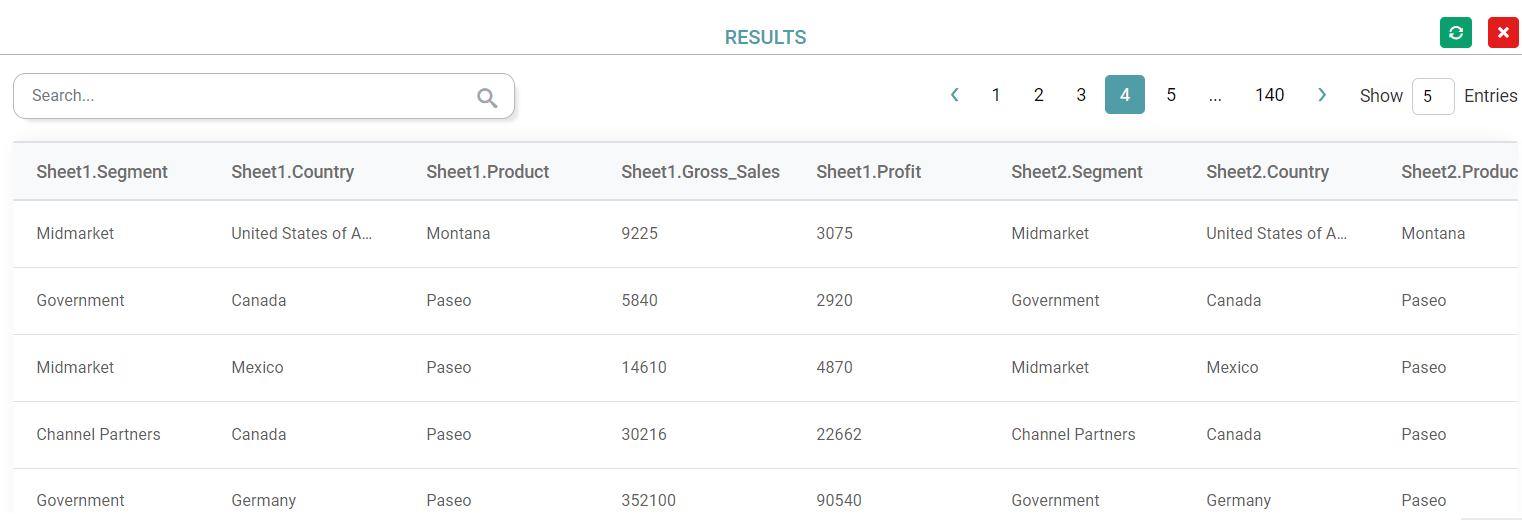Jump to last page 140
This screenshot has width=1522, height=520.
pyautogui.click(x=1269, y=95)
